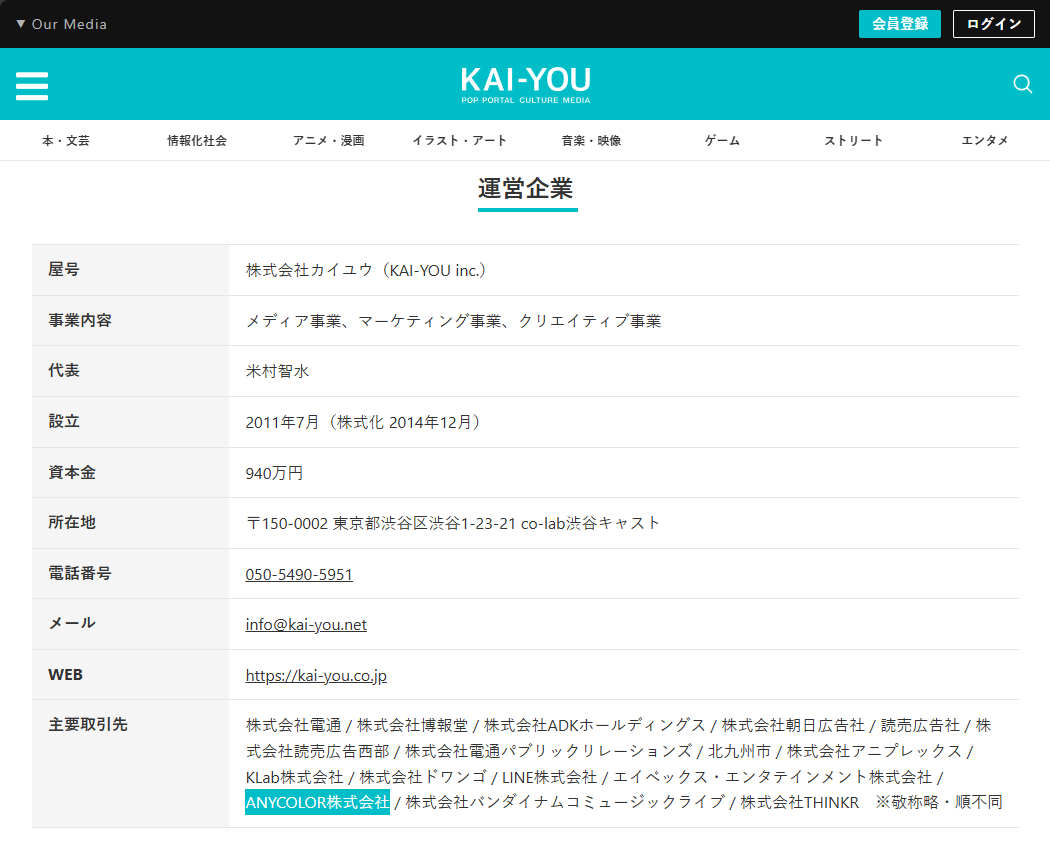Click the KAI-YOU logo
This screenshot has height=850, width=1050.
[x=526, y=85]
